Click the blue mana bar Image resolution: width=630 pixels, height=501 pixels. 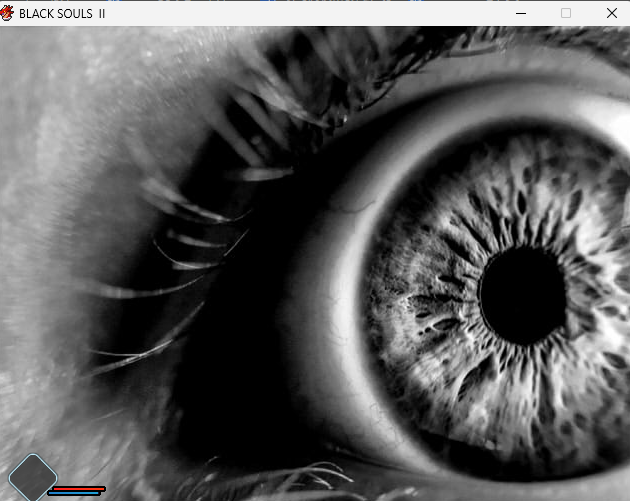[x=74, y=493]
